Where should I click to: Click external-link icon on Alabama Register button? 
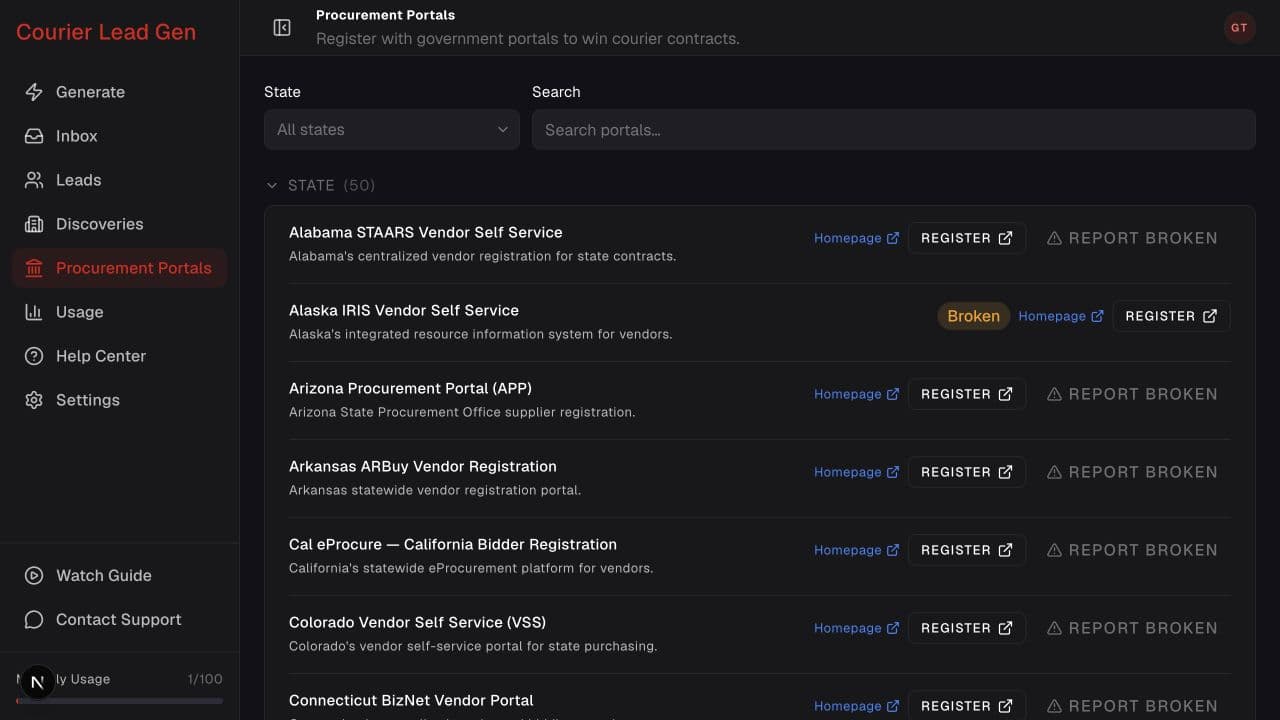[x=1006, y=238]
